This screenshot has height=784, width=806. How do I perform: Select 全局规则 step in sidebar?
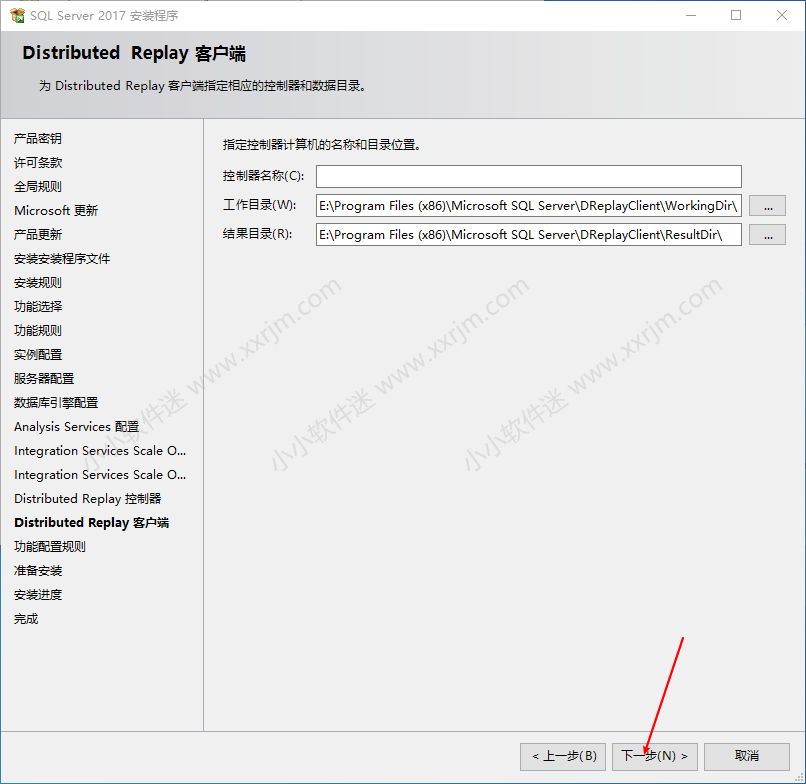(x=38, y=186)
